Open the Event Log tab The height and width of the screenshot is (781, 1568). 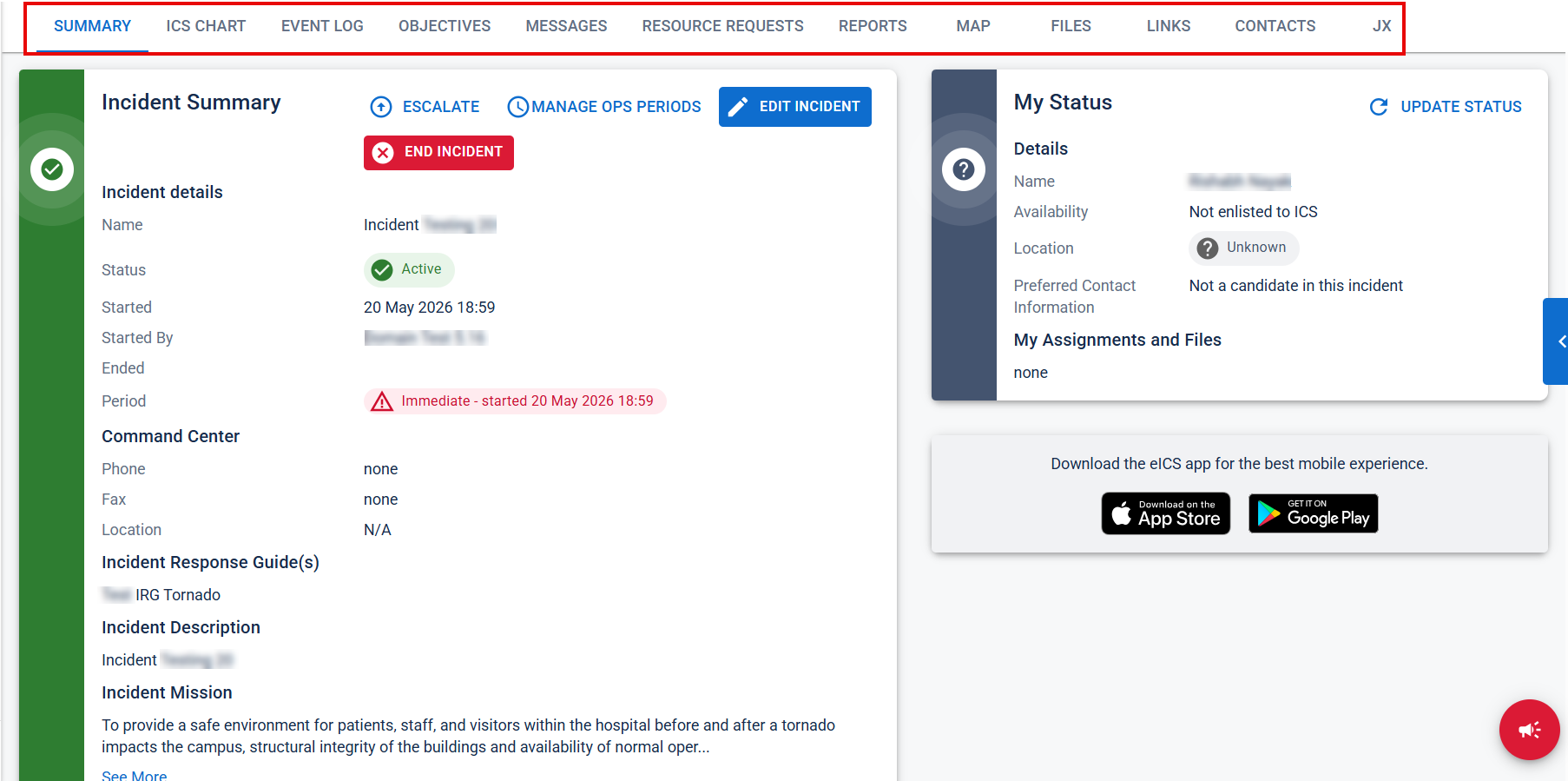[x=322, y=26]
